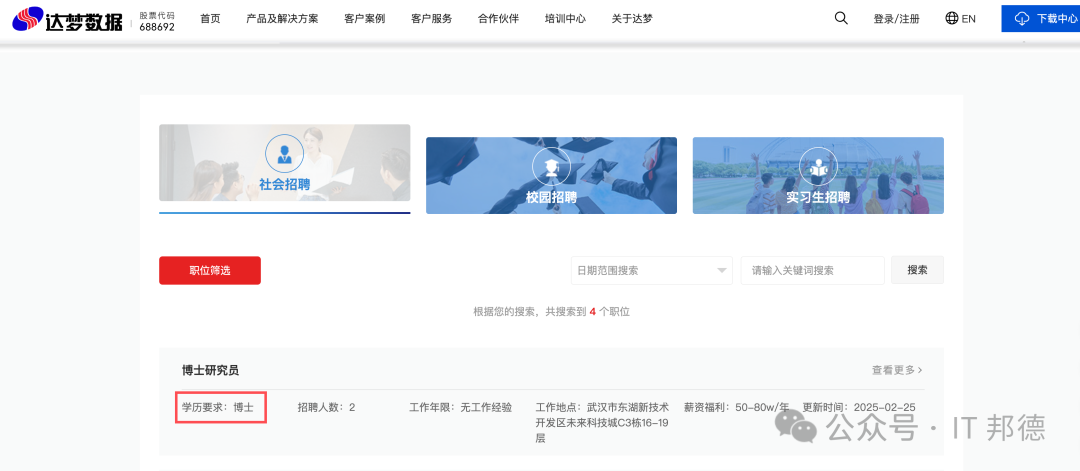
Task: Click the red 职位筛选 button
Action: coord(210,271)
